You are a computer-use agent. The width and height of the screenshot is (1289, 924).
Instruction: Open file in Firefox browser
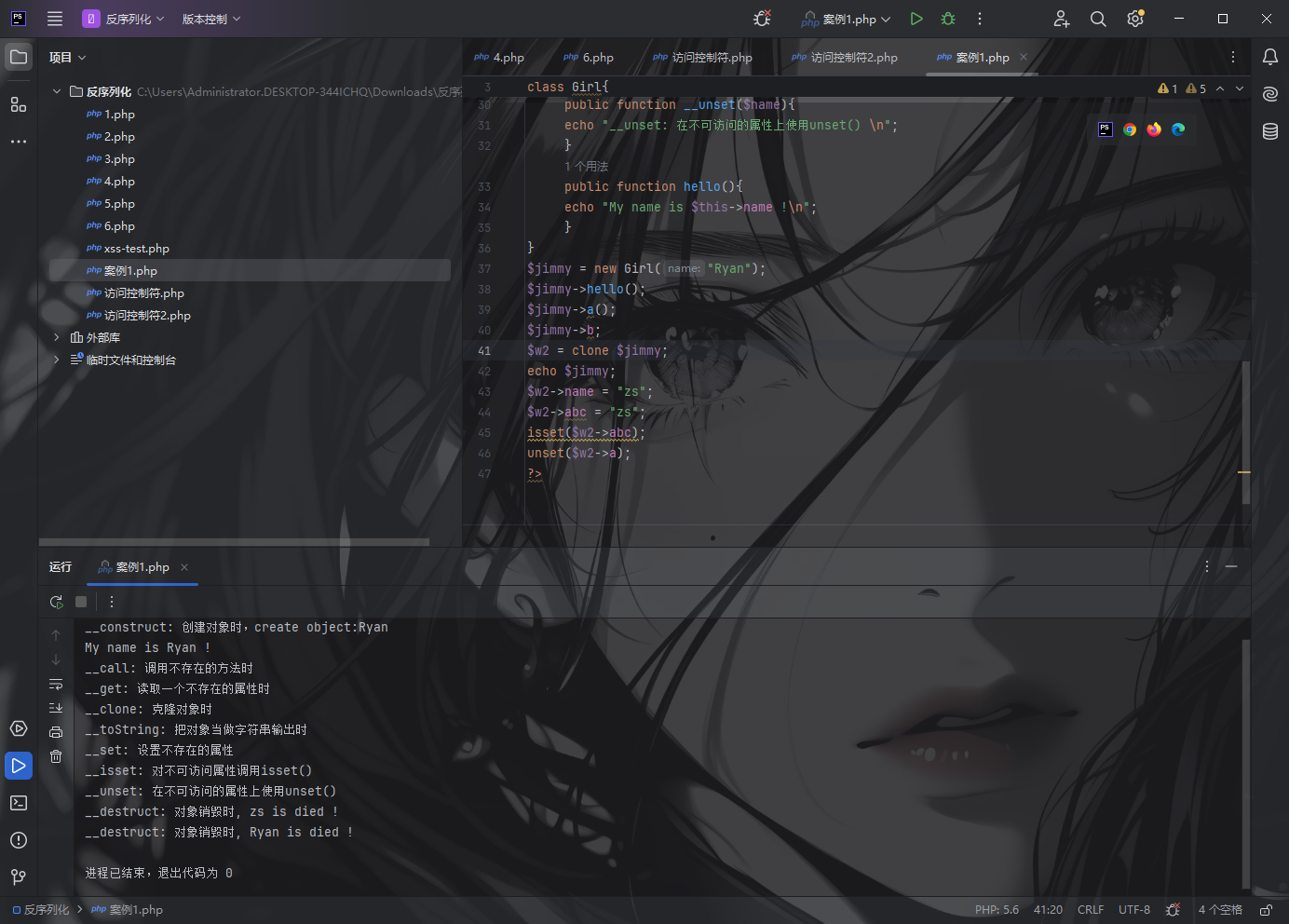[x=1154, y=129]
